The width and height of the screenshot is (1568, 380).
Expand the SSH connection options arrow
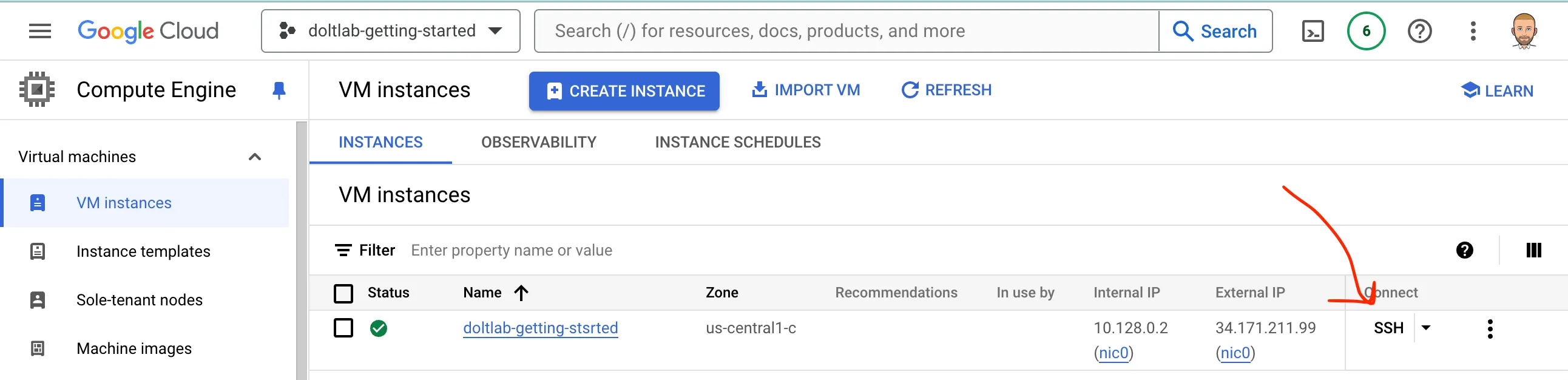click(1425, 328)
